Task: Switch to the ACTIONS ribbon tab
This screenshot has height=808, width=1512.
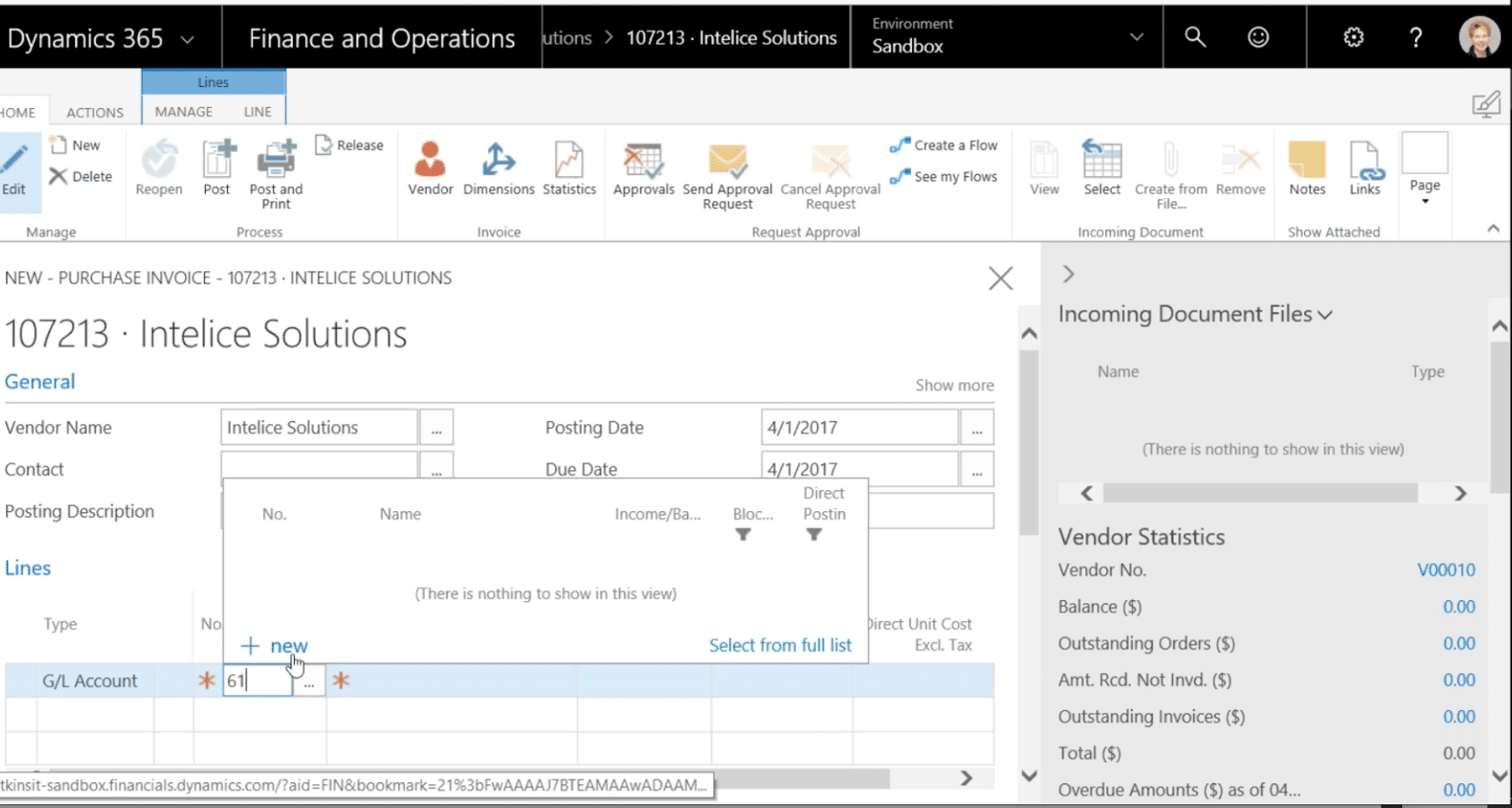Action: click(95, 112)
